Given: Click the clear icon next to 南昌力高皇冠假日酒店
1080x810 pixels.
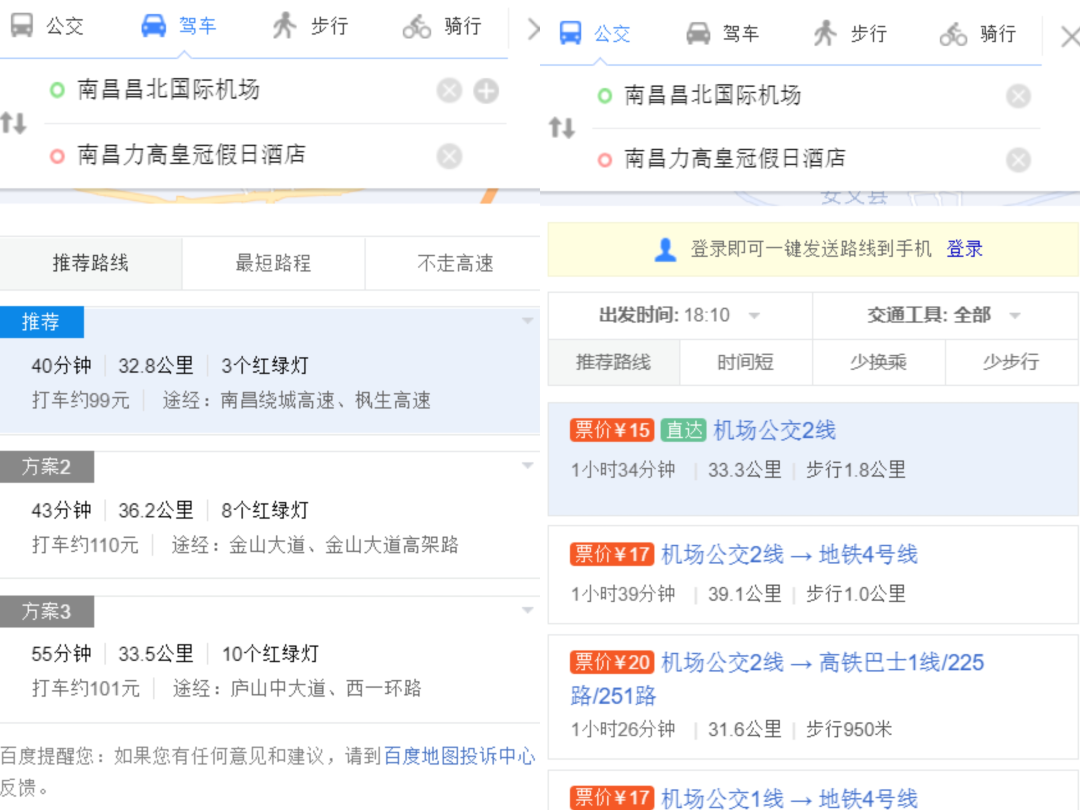Looking at the screenshot, I should coord(448,156).
